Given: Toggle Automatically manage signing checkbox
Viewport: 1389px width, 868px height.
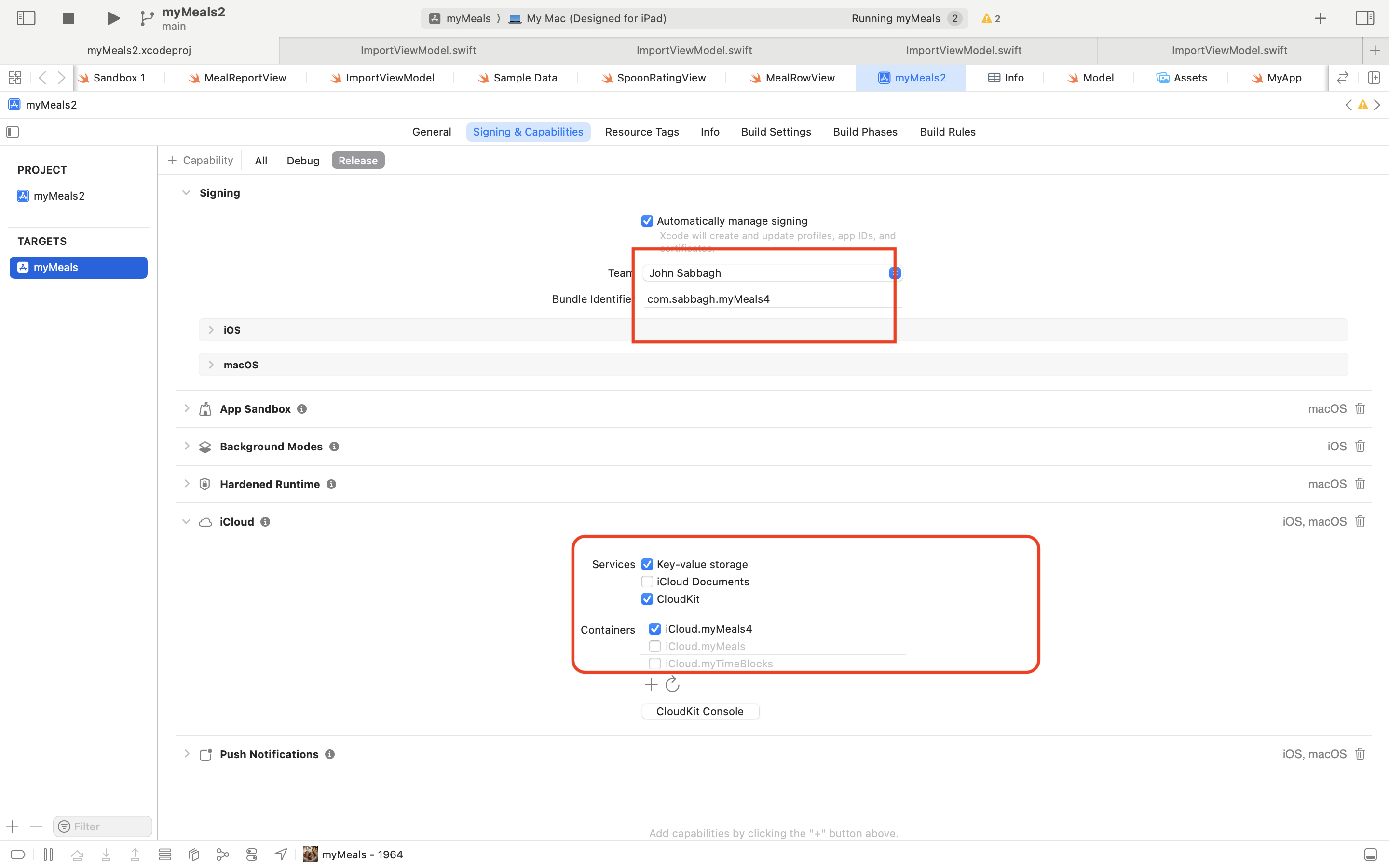Looking at the screenshot, I should click(x=647, y=221).
